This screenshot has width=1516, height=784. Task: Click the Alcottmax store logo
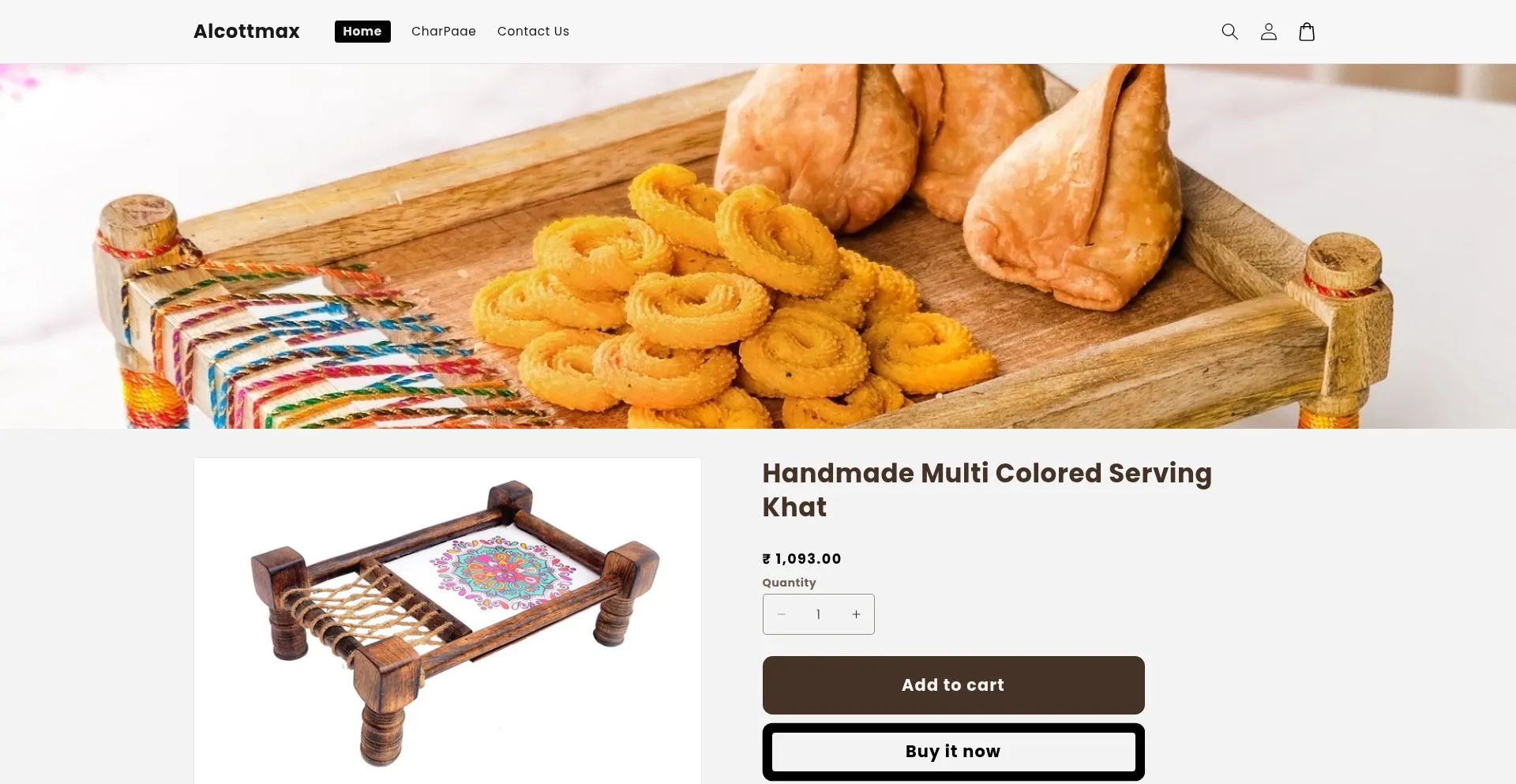coord(246,32)
